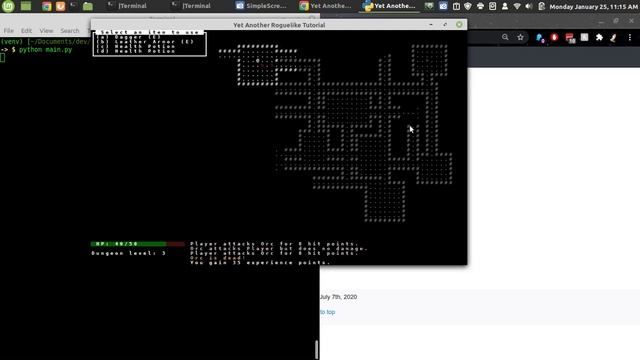The image size is (640, 360).
Task: Open the Chrome profile avatar icon
Action: [x=613, y=38]
